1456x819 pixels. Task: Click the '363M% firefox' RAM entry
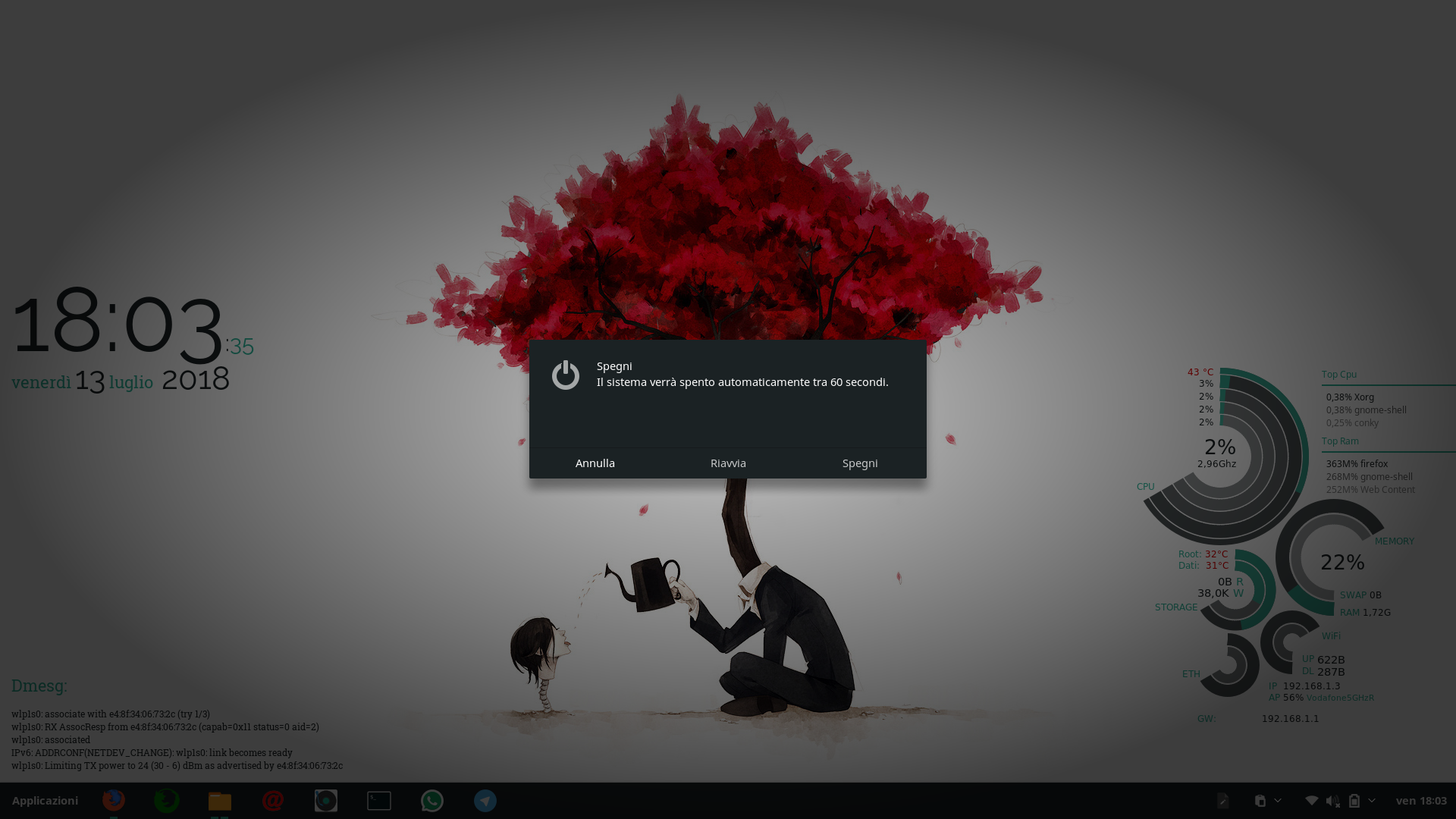[x=1357, y=464]
